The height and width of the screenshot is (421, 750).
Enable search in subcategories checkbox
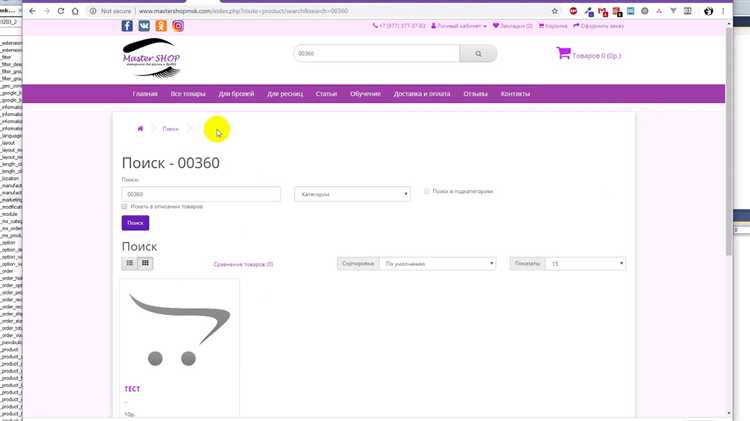click(x=427, y=190)
